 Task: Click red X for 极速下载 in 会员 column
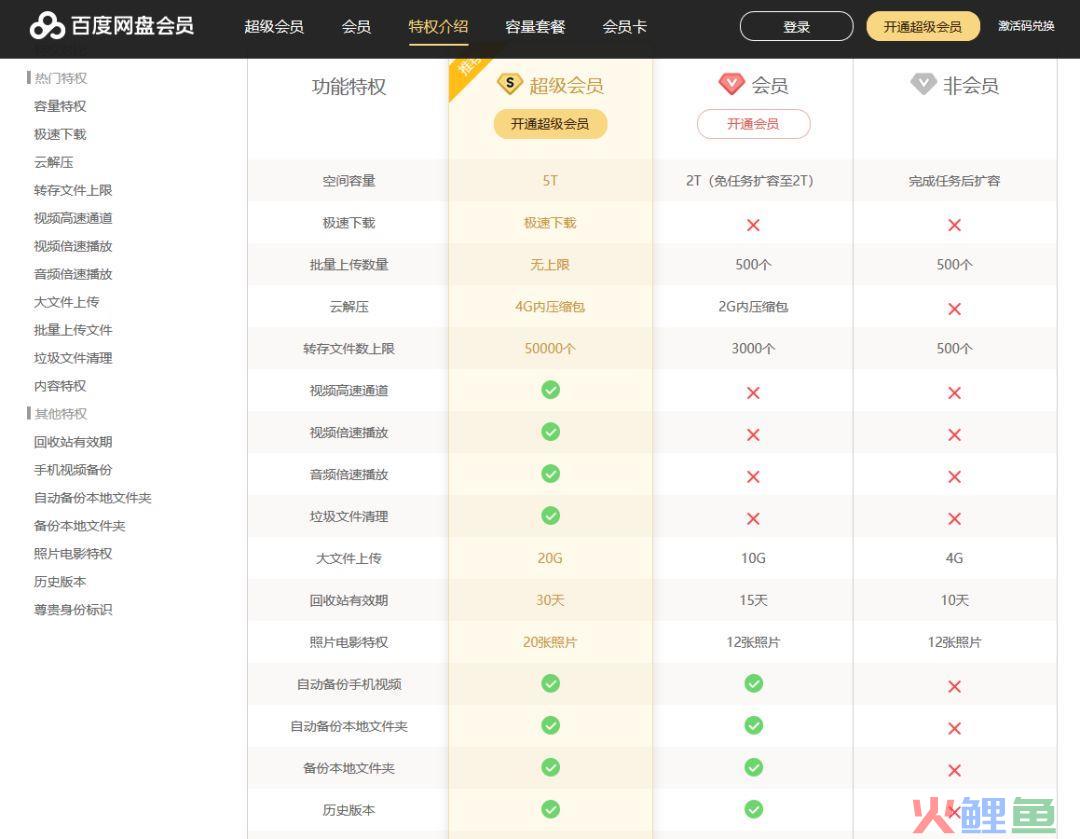point(754,225)
